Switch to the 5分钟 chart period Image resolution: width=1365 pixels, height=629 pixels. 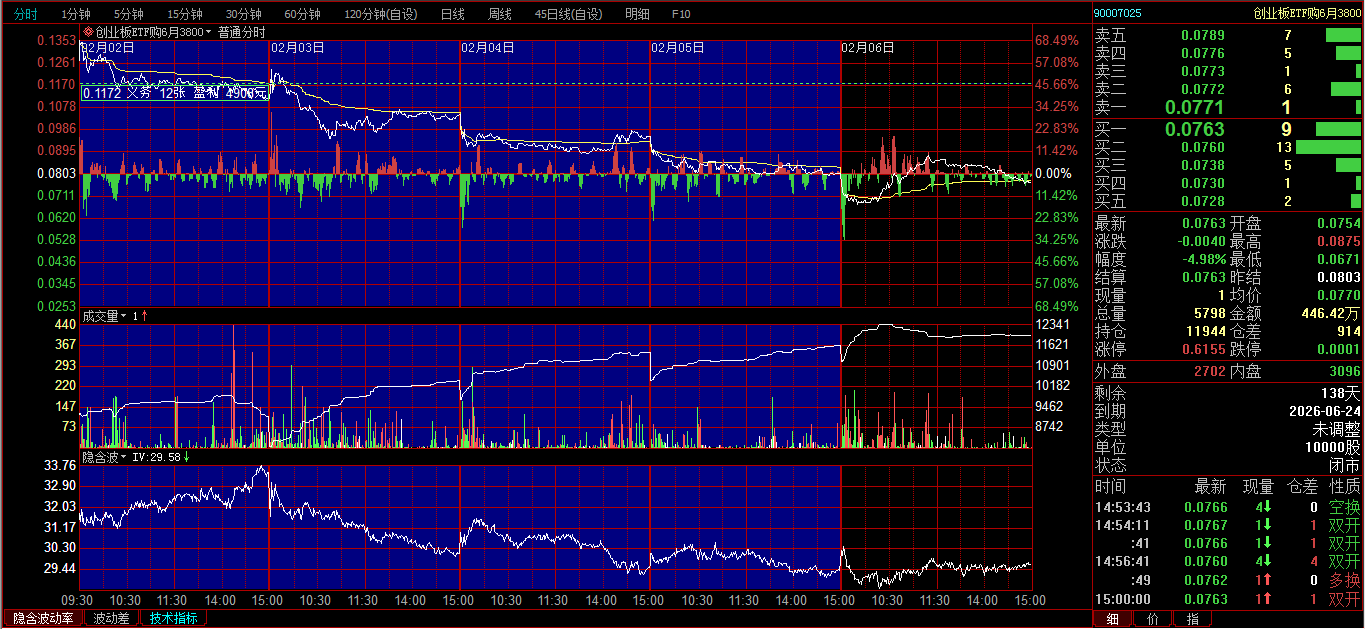coord(128,14)
